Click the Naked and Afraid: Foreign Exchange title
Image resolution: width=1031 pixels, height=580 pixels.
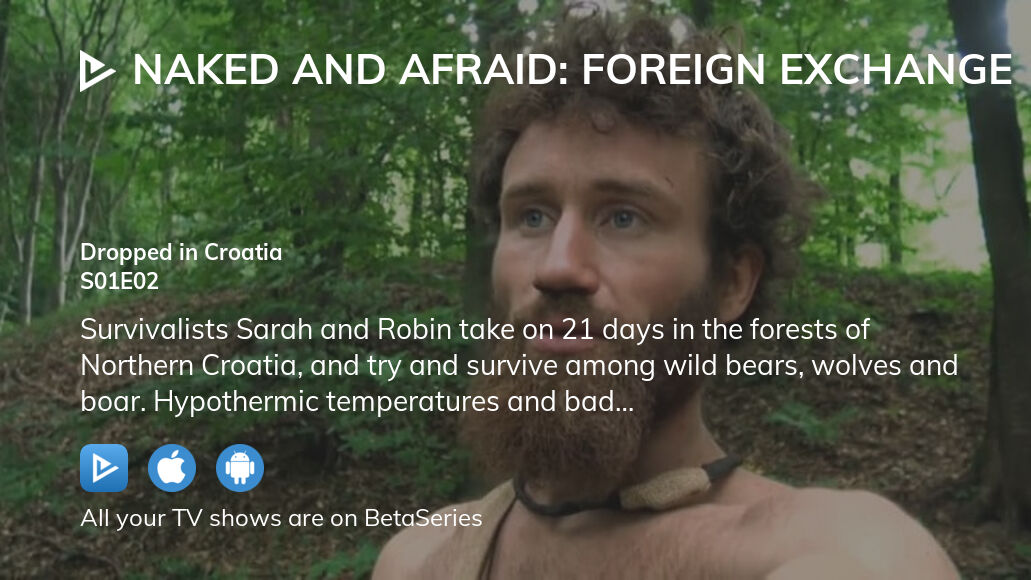pyautogui.click(x=573, y=70)
